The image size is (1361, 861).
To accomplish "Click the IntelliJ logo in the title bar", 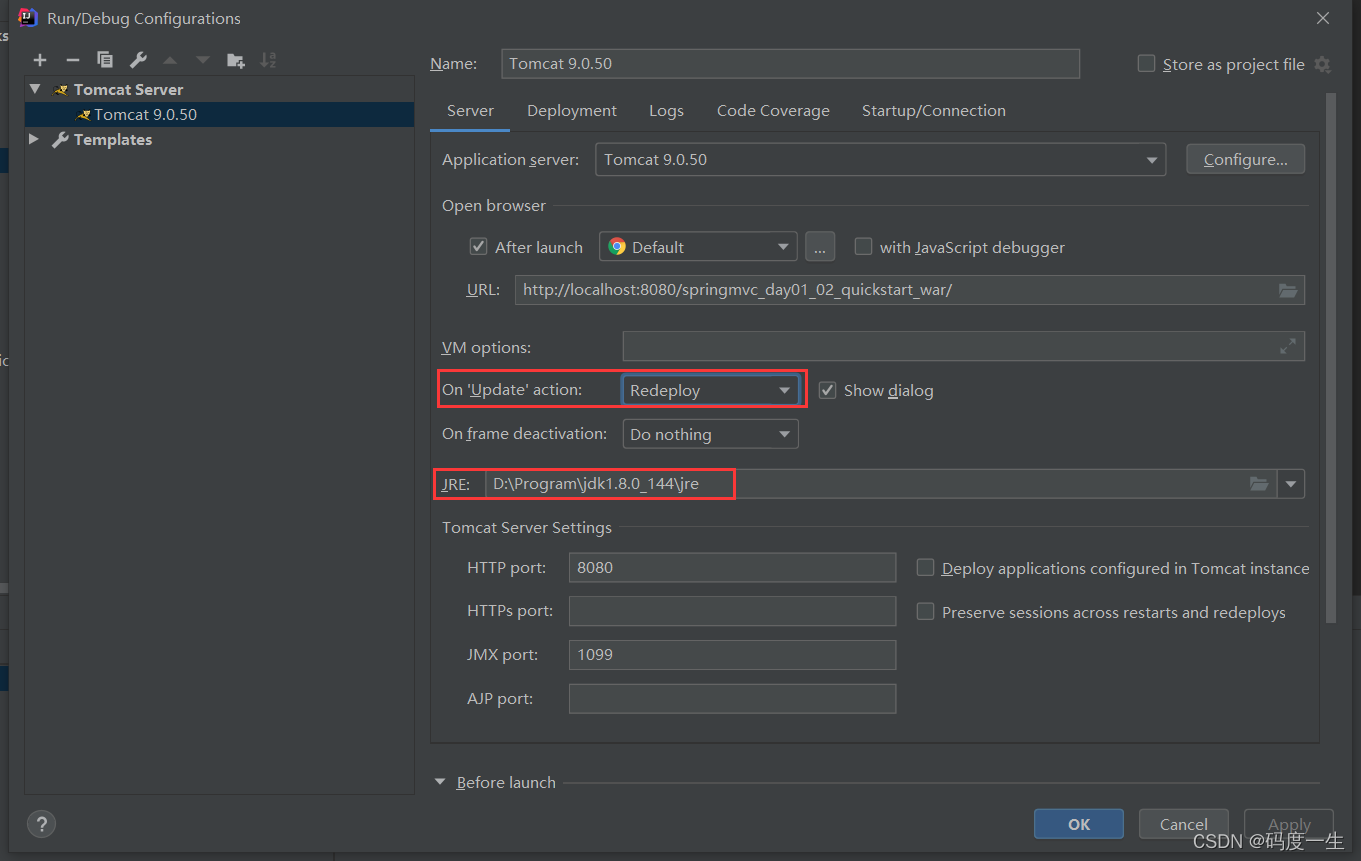I will (28, 17).
